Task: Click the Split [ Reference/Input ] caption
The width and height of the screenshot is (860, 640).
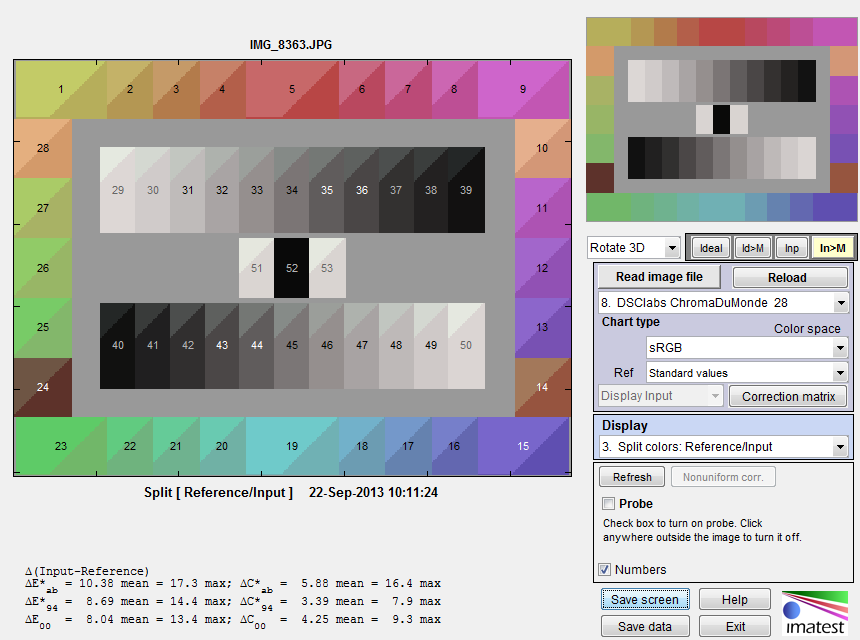Action: [218, 492]
